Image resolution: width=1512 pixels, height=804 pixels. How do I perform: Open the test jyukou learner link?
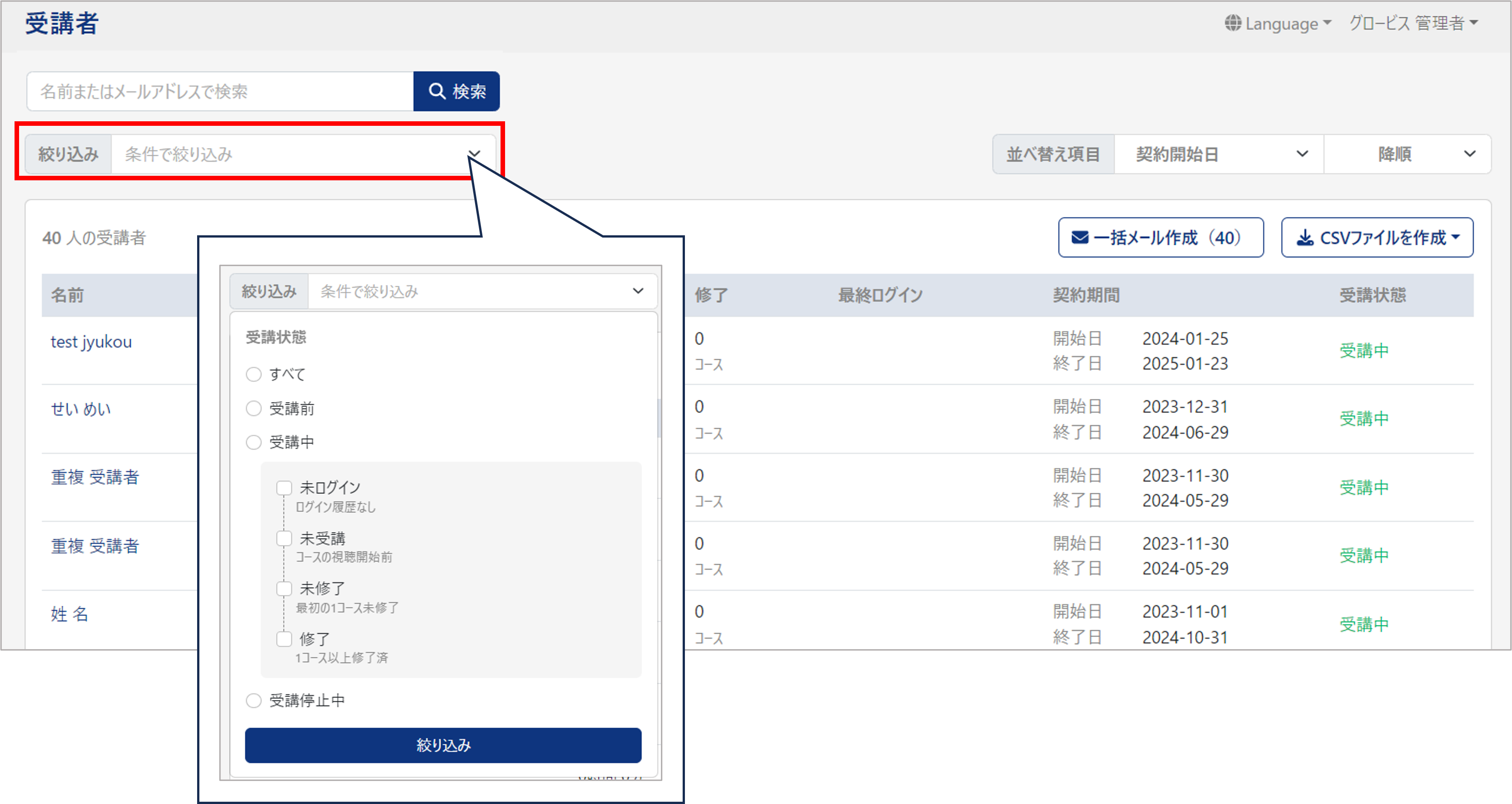[91, 342]
